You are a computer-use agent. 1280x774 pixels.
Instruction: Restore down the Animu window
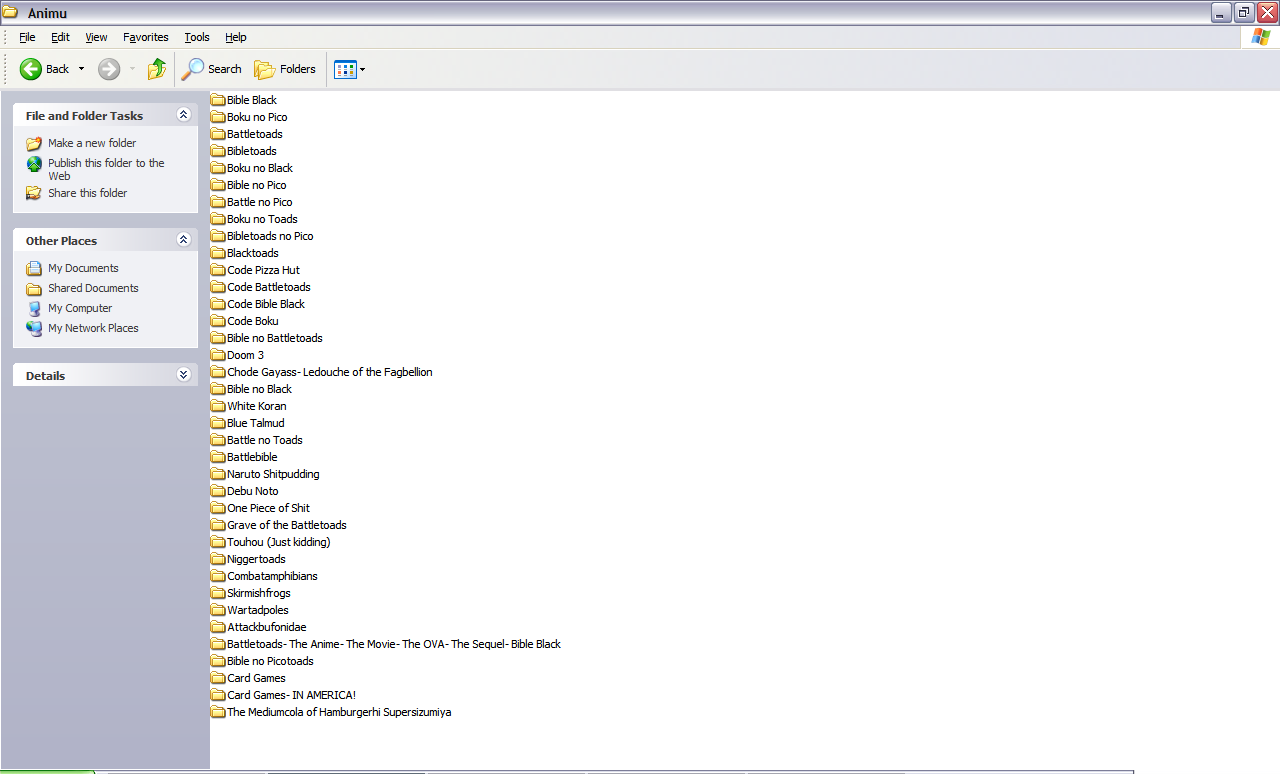[x=1244, y=12]
